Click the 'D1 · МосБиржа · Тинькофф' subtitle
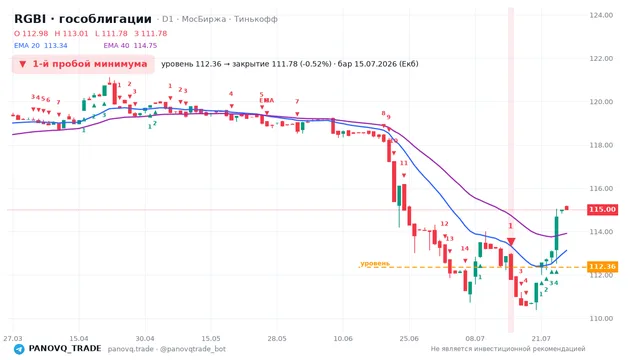 coord(220,19)
